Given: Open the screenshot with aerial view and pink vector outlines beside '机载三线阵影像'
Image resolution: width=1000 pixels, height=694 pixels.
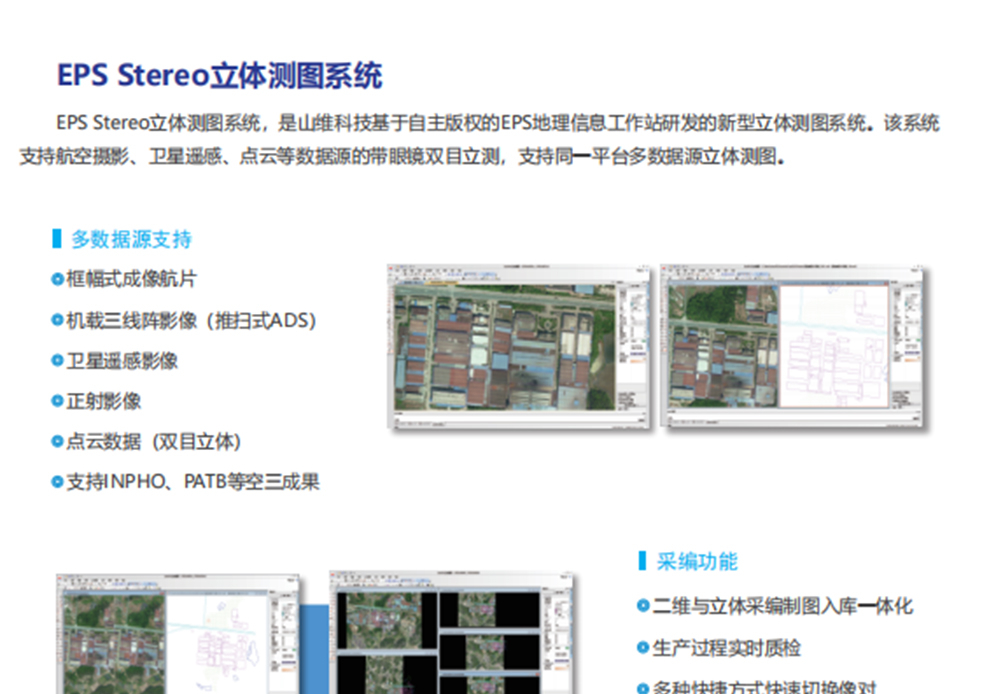Looking at the screenshot, I should tap(792, 347).
